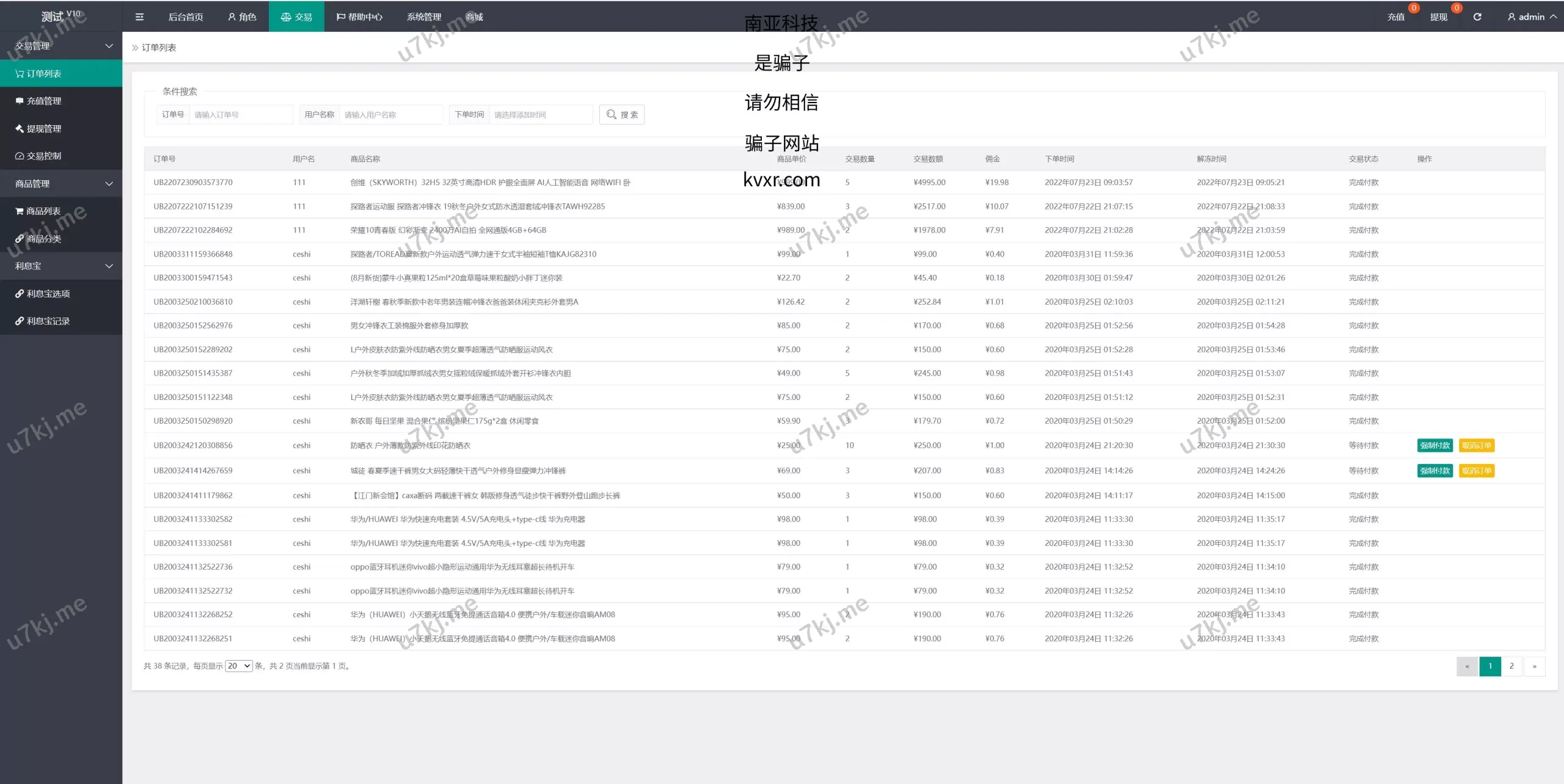This screenshot has height=784, width=1564.
Task: Open the admin user dropdown
Action: [x=1532, y=17]
